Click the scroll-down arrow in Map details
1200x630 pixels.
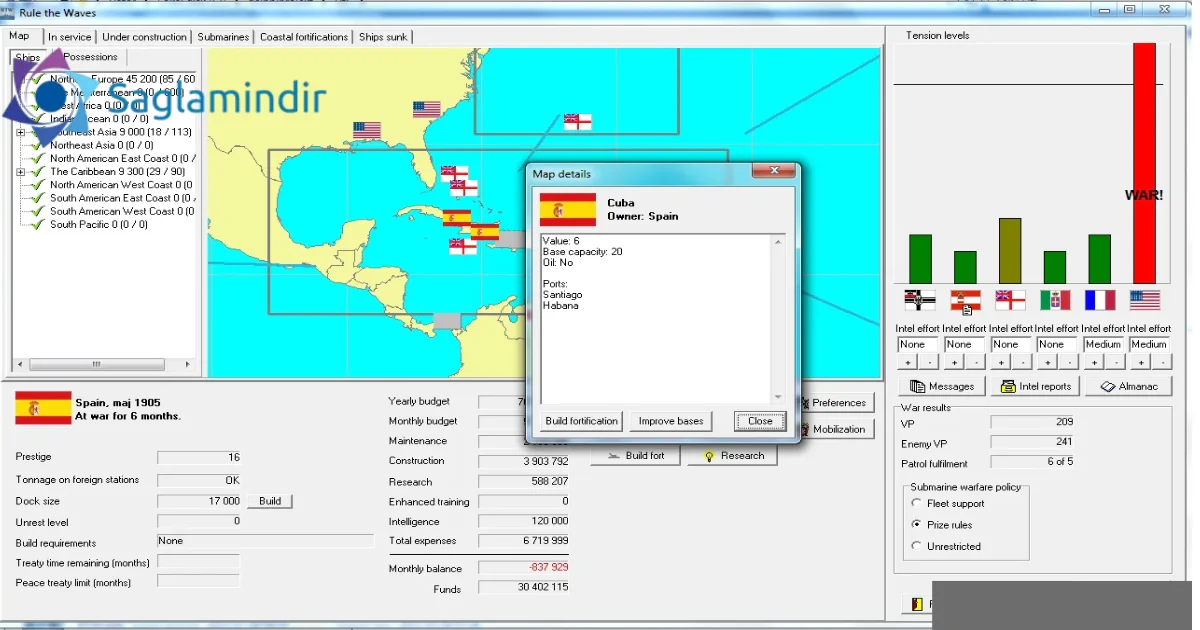tap(777, 396)
